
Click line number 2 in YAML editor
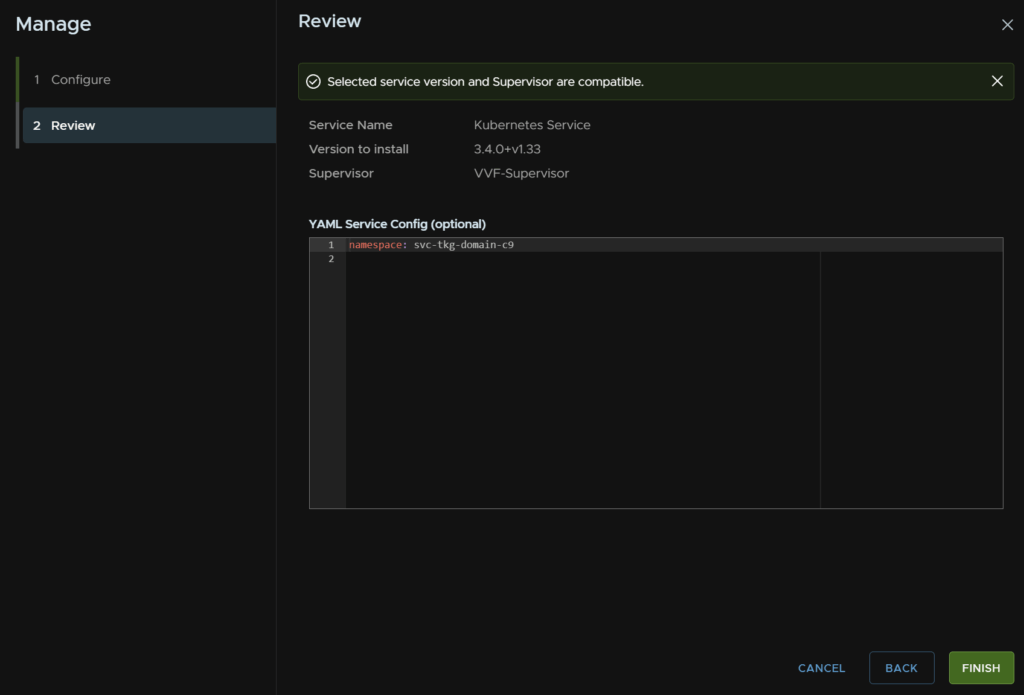[331, 259]
